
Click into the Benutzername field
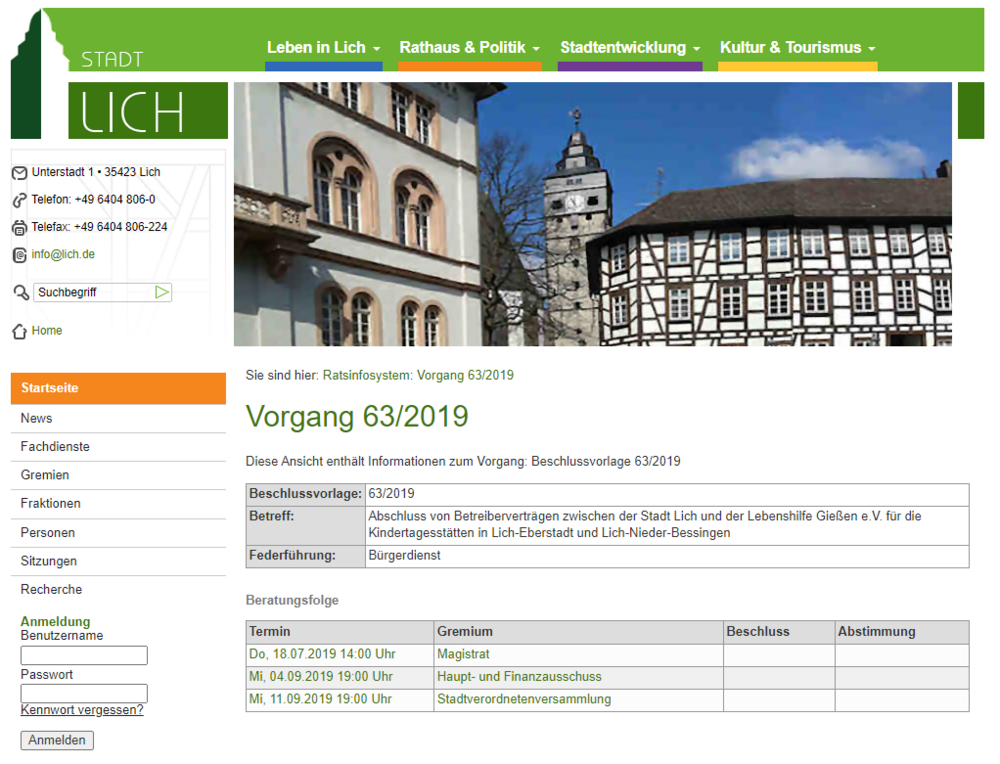coord(84,655)
